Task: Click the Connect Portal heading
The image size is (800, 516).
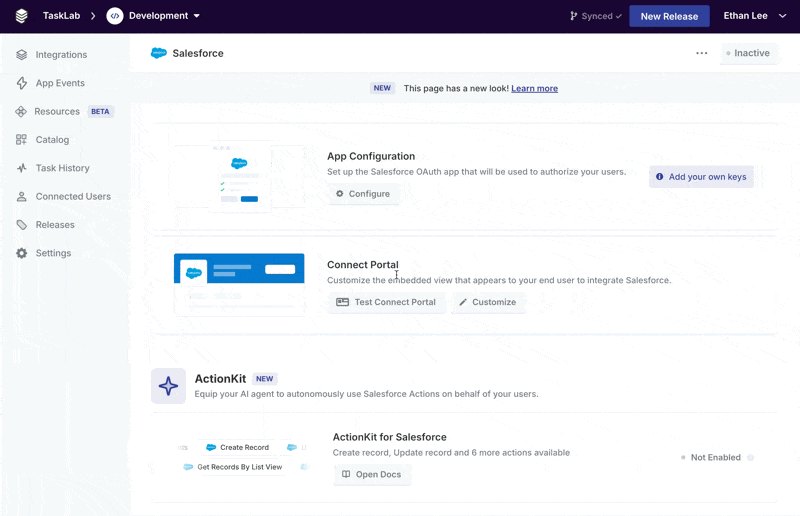Action: [363, 264]
